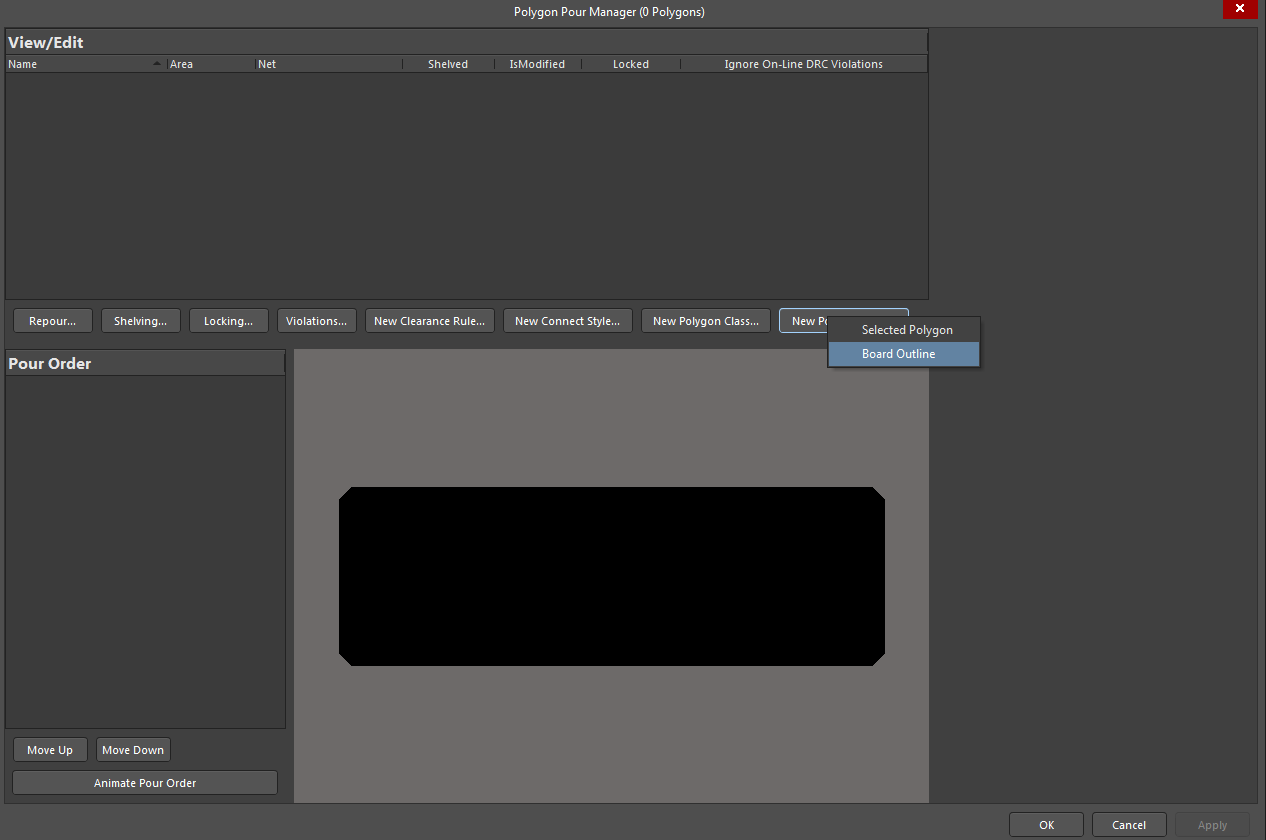Choose Board Outline from the popup menu
This screenshot has width=1266, height=840.
[x=898, y=354]
